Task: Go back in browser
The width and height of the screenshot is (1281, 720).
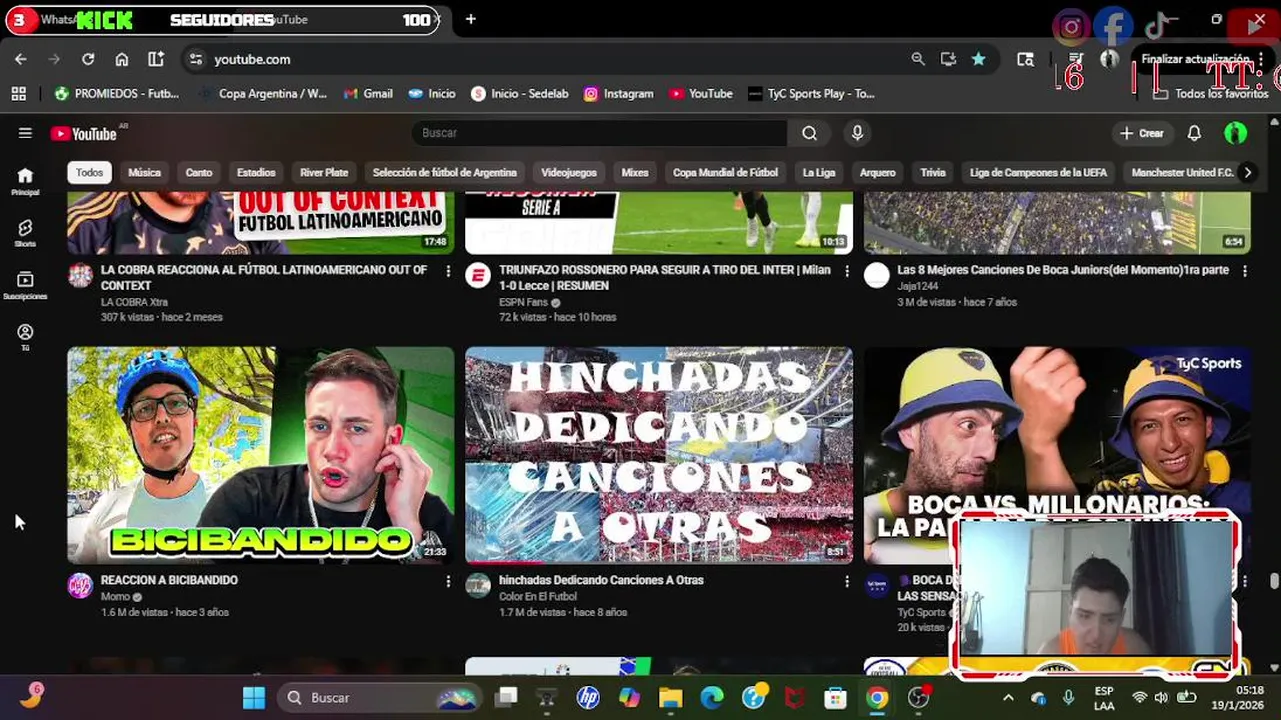Action: [21, 59]
